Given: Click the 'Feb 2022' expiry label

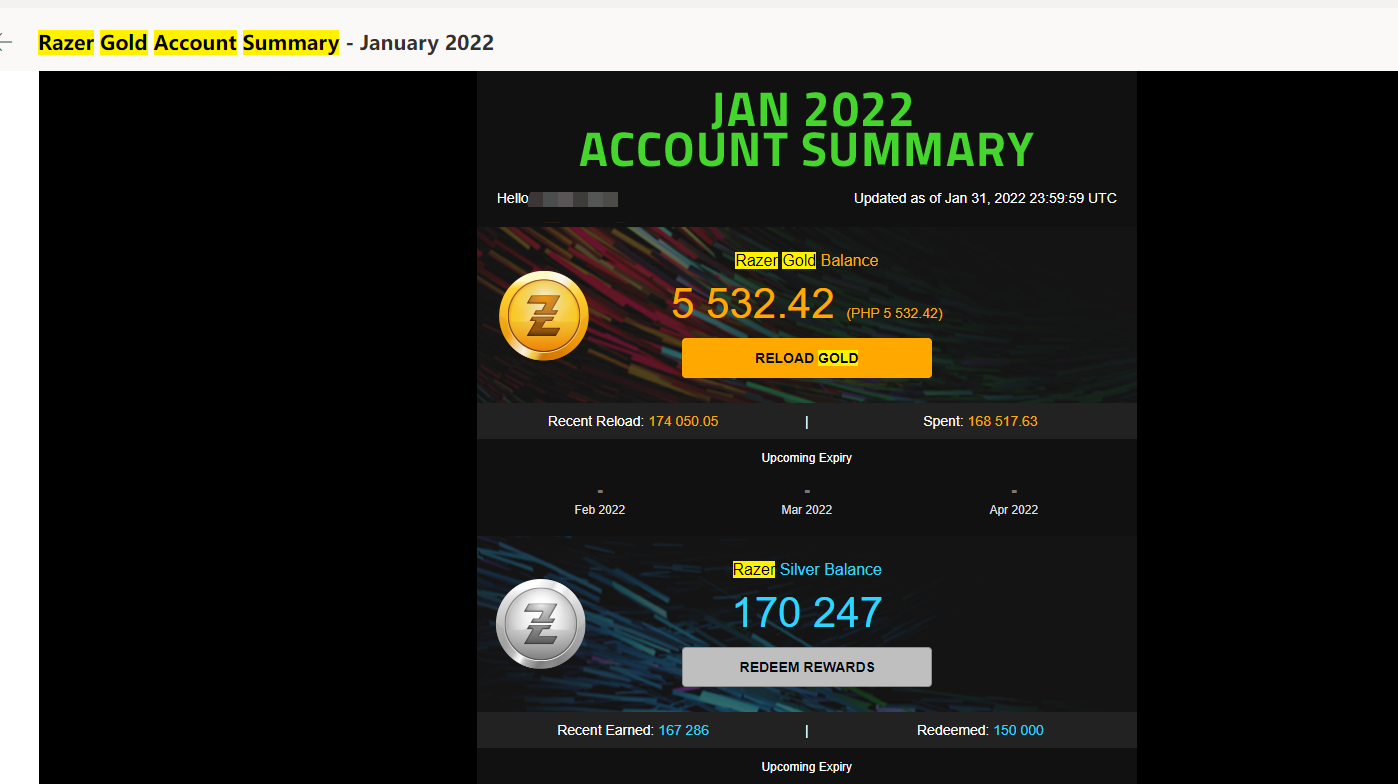Looking at the screenshot, I should coord(600,509).
